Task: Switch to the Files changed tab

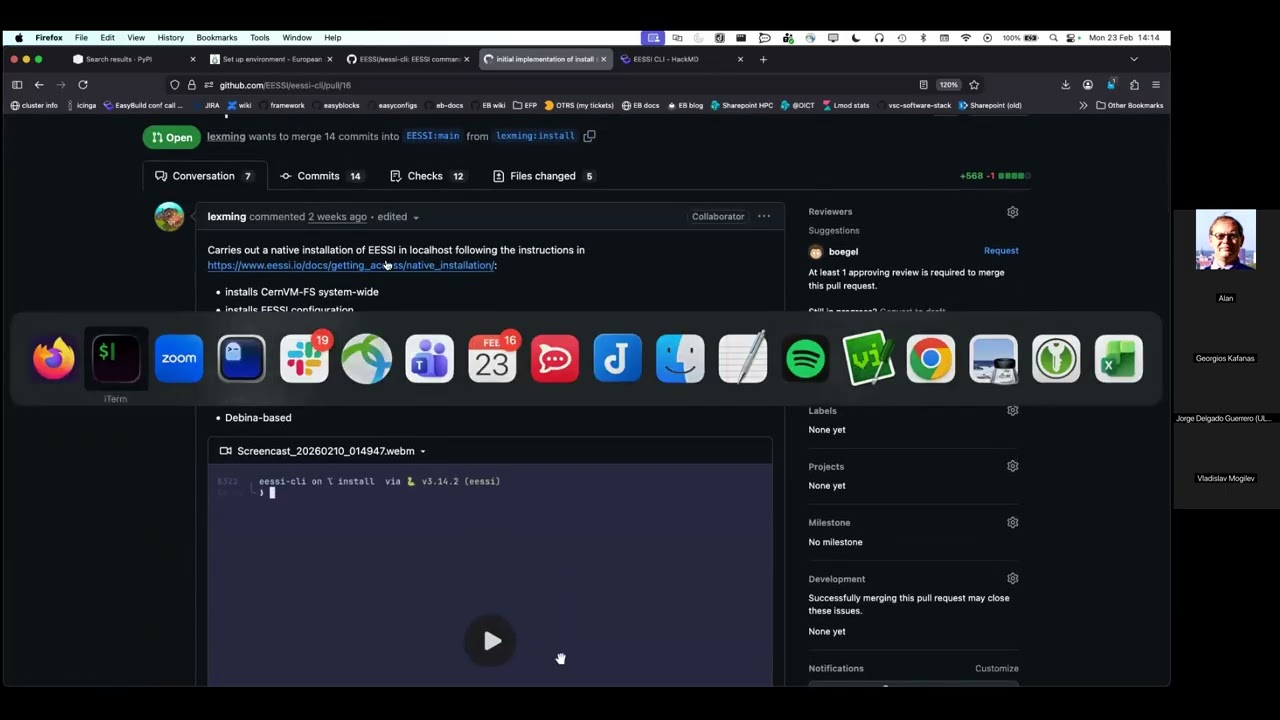Action: click(x=543, y=176)
